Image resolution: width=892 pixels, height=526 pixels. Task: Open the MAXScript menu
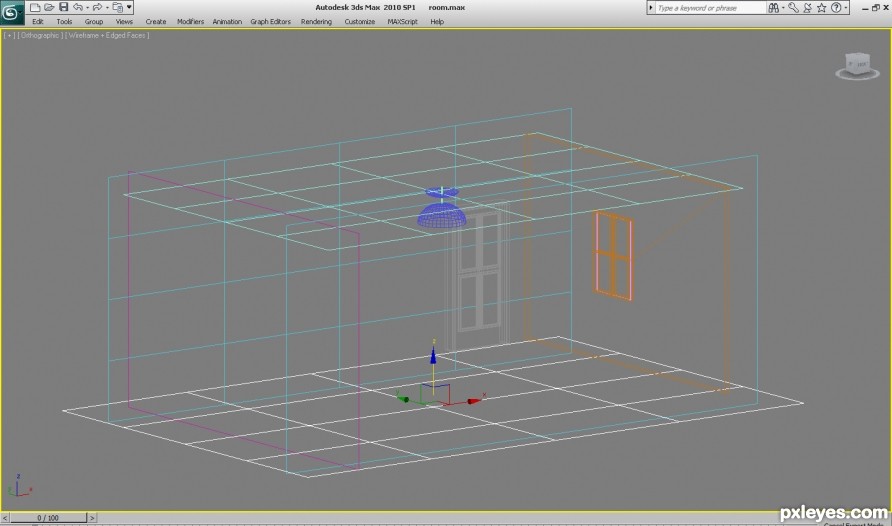coord(402,22)
